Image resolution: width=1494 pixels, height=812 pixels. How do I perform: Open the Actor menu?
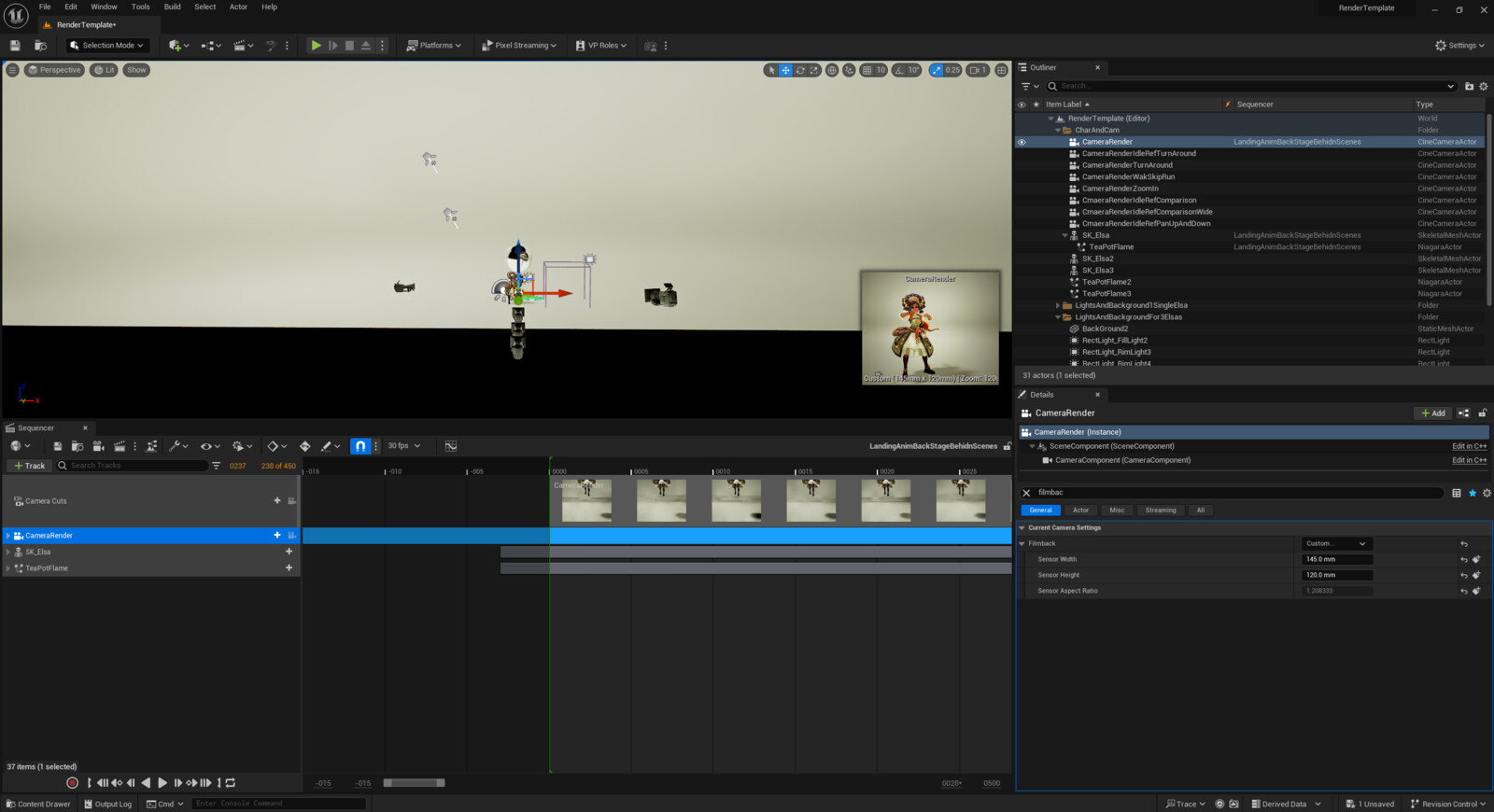point(238,7)
